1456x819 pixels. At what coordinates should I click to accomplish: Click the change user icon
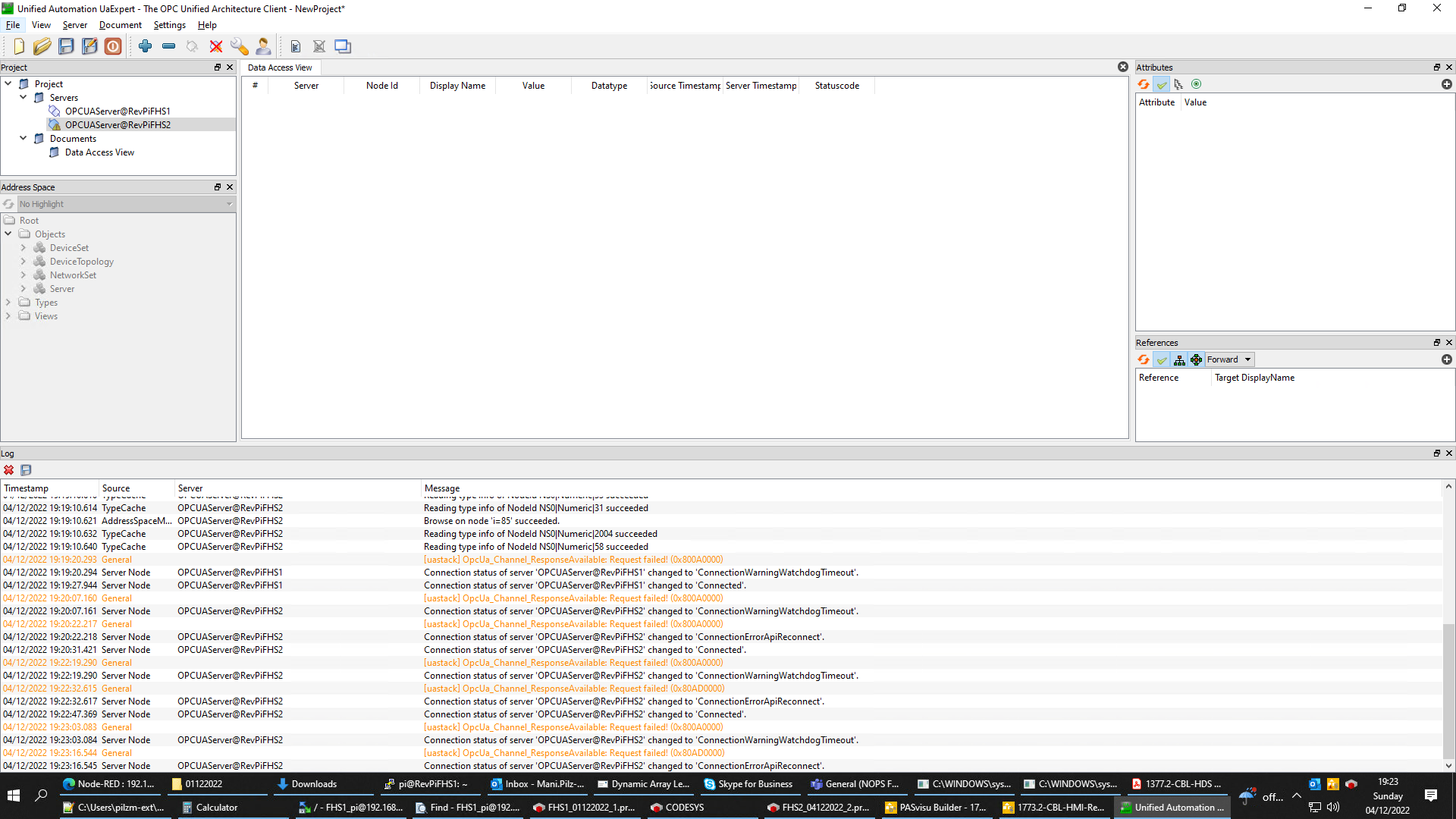263,46
